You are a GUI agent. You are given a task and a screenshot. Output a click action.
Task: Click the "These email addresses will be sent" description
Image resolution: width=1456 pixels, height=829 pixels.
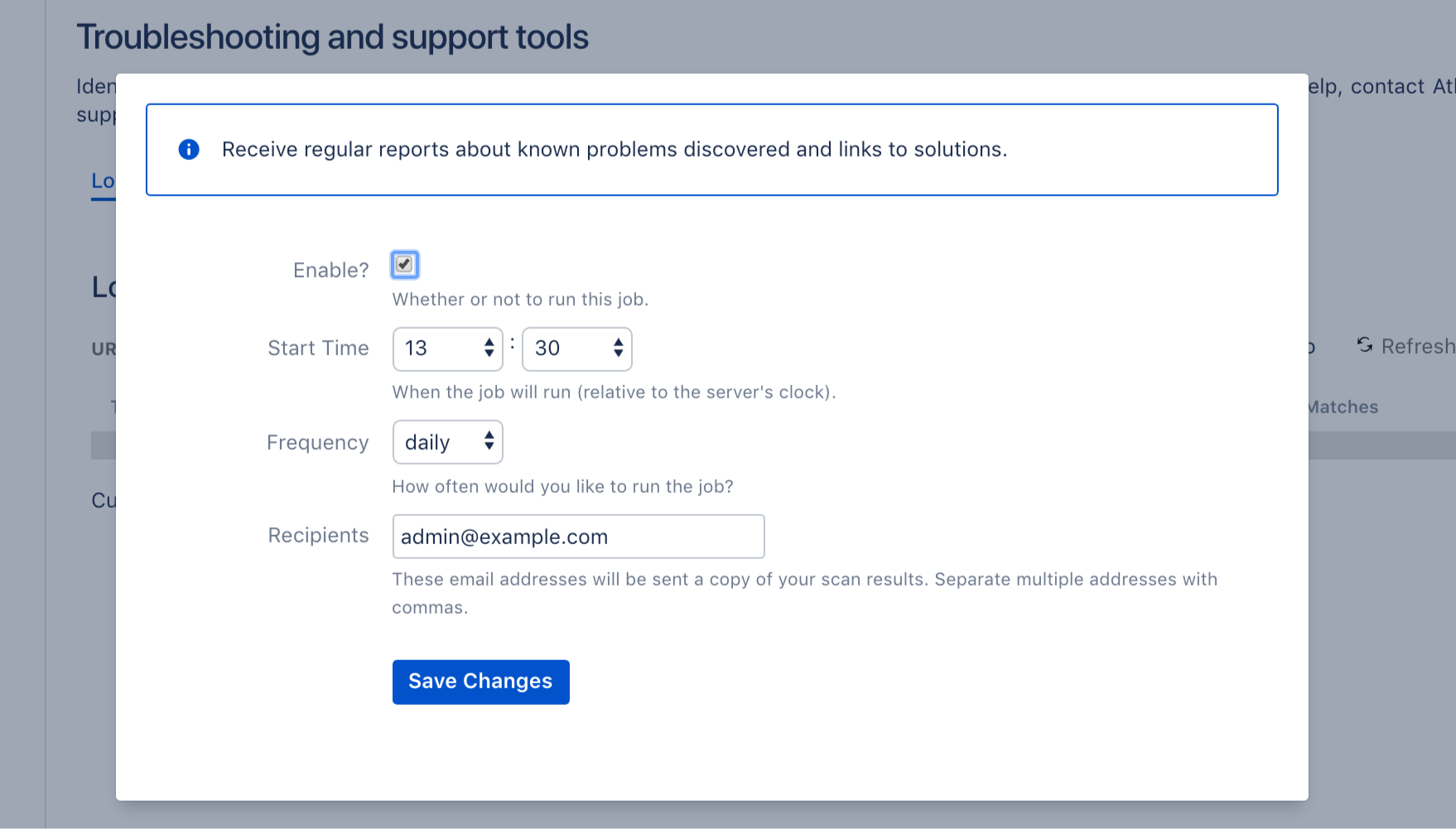pyautogui.click(x=803, y=580)
